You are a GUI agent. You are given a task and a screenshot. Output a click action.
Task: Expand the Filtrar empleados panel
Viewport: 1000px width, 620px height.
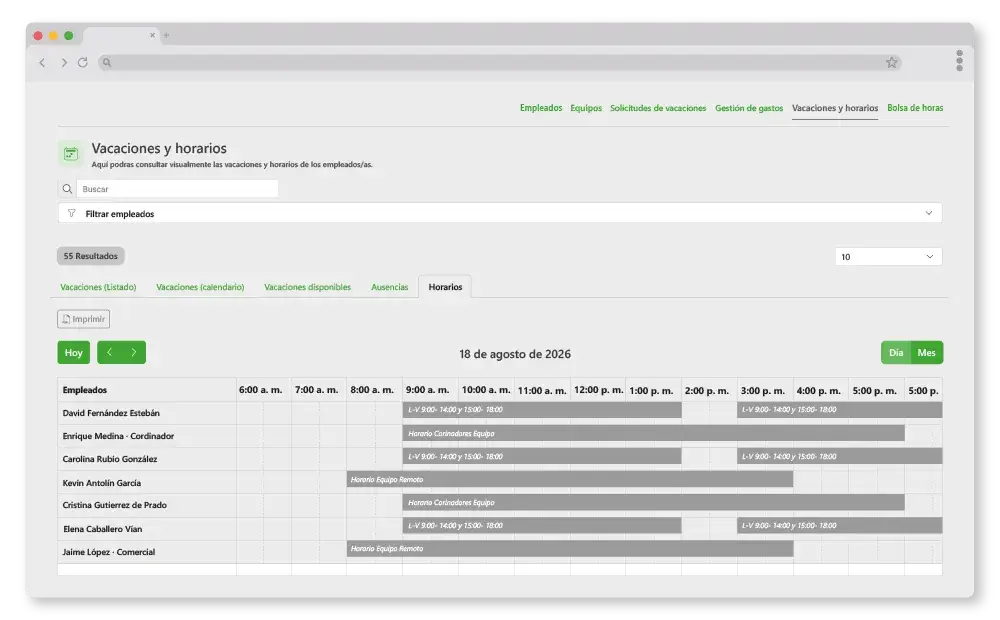tap(500, 213)
